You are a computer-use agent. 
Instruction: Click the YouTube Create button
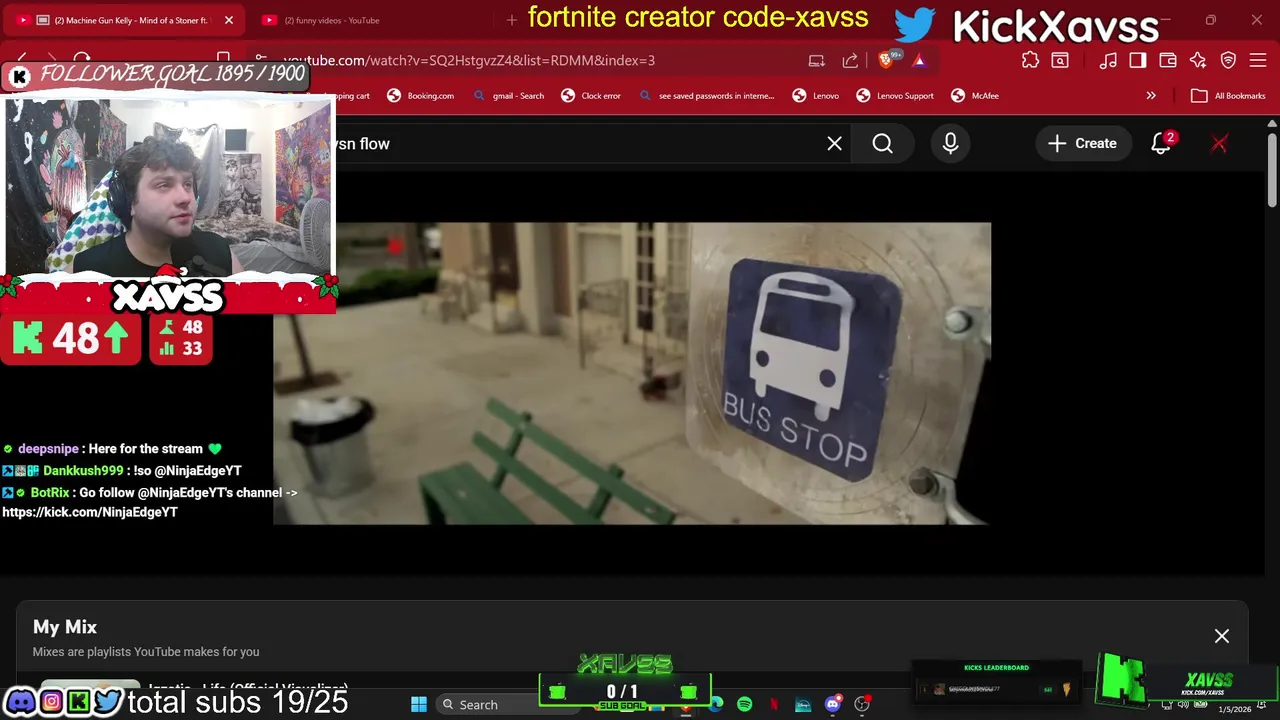1082,144
